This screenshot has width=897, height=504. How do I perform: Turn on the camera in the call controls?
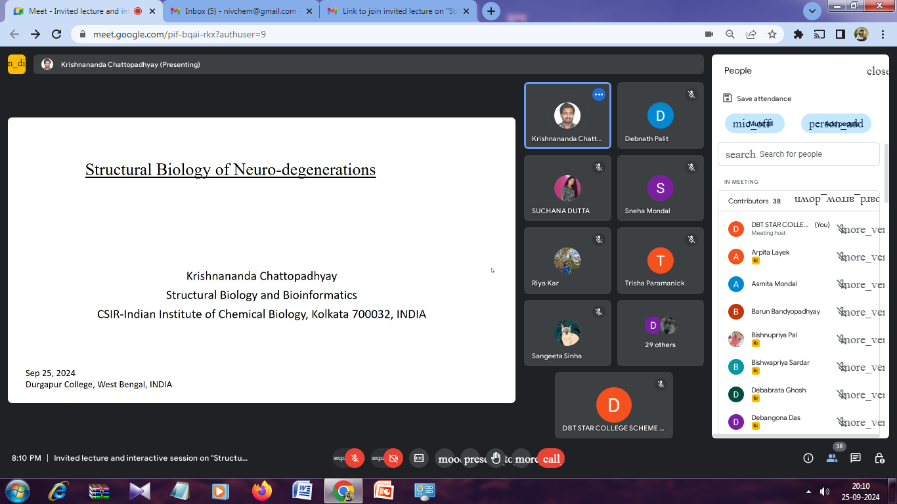coord(392,458)
